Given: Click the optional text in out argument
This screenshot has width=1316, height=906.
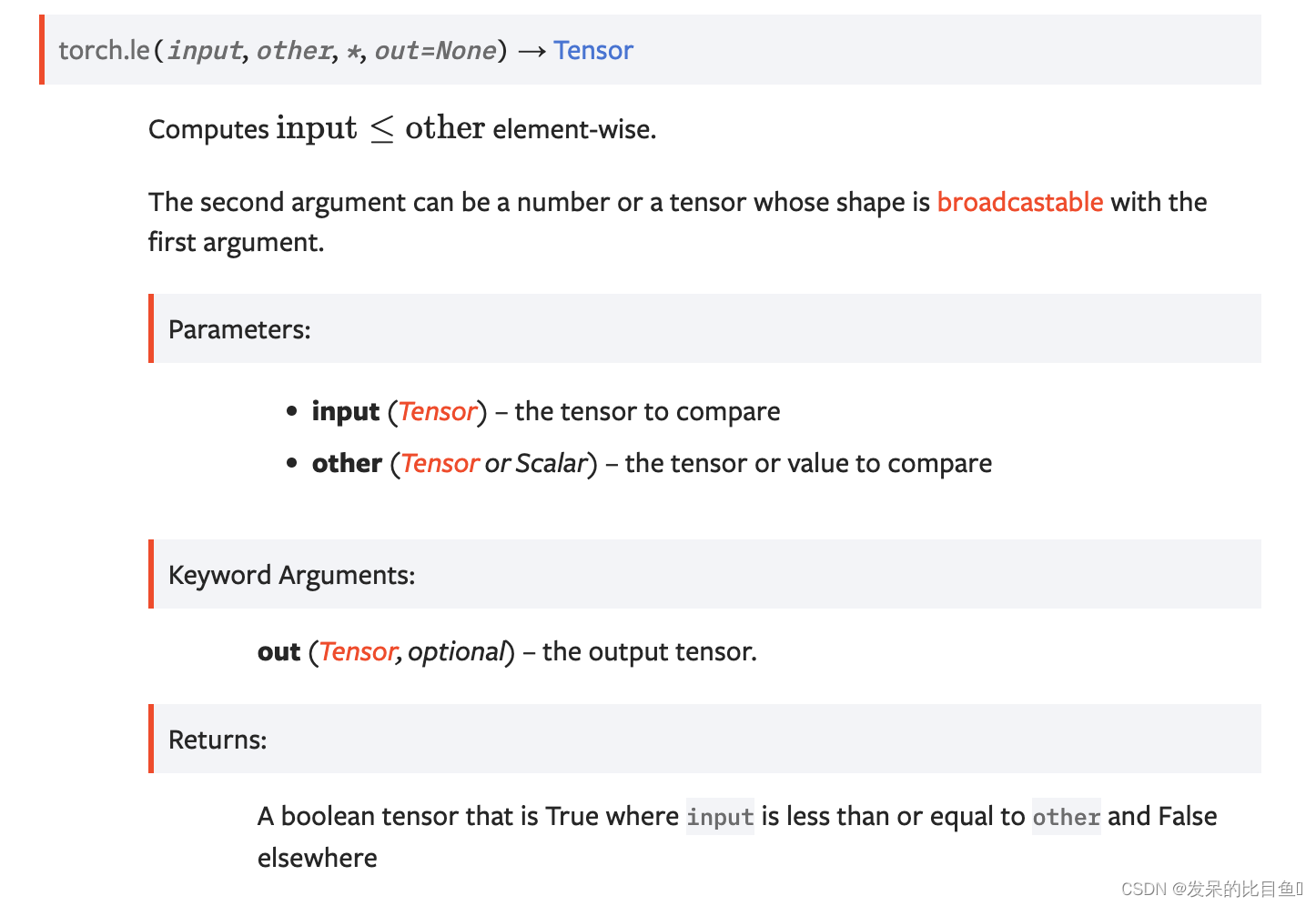Looking at the screenshot, I should pyautogui.click(x=456, y=652).
